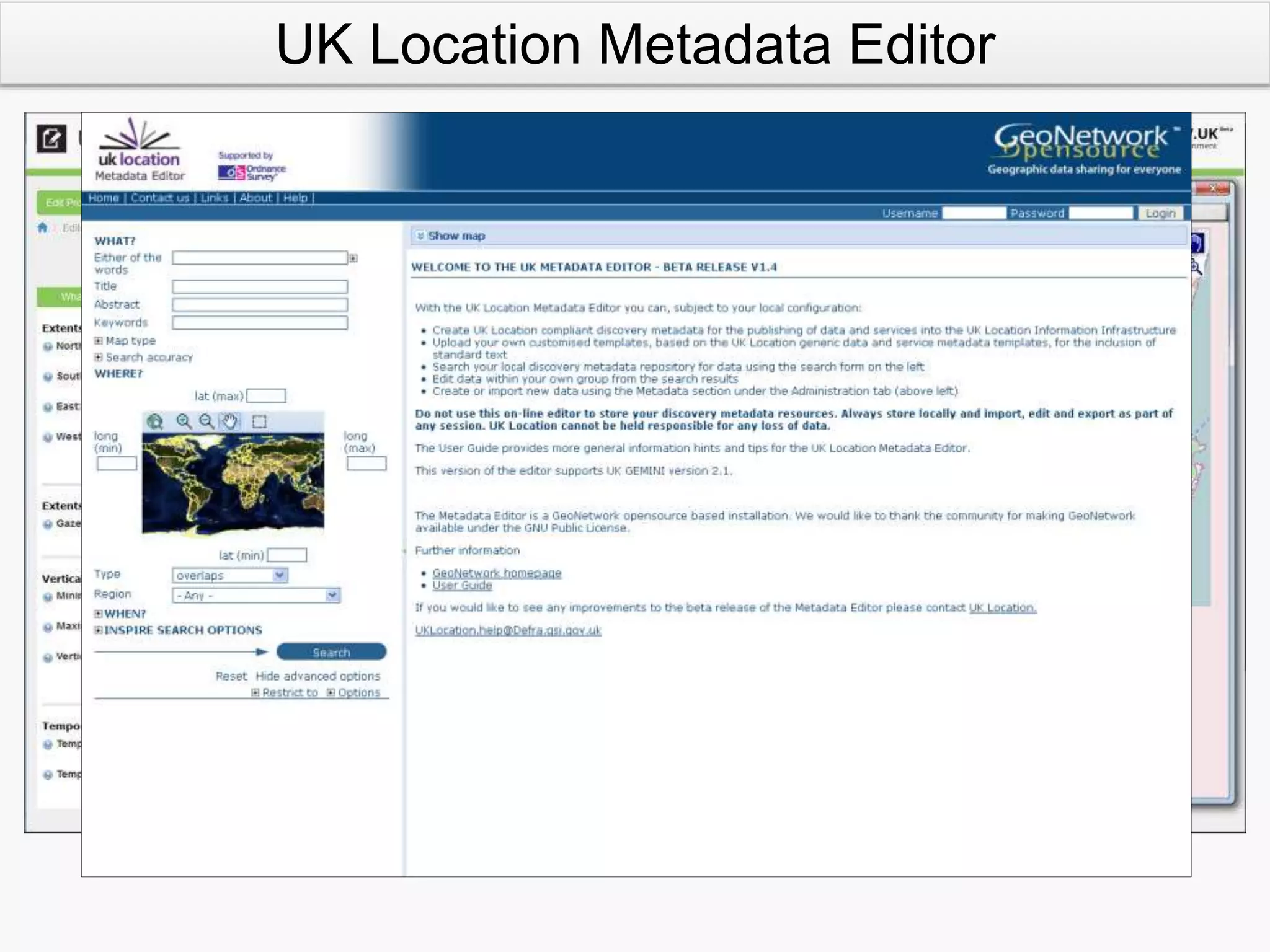Open the Region dropdown showing Any
1270x952 pixels.
(x=256, y=595)
